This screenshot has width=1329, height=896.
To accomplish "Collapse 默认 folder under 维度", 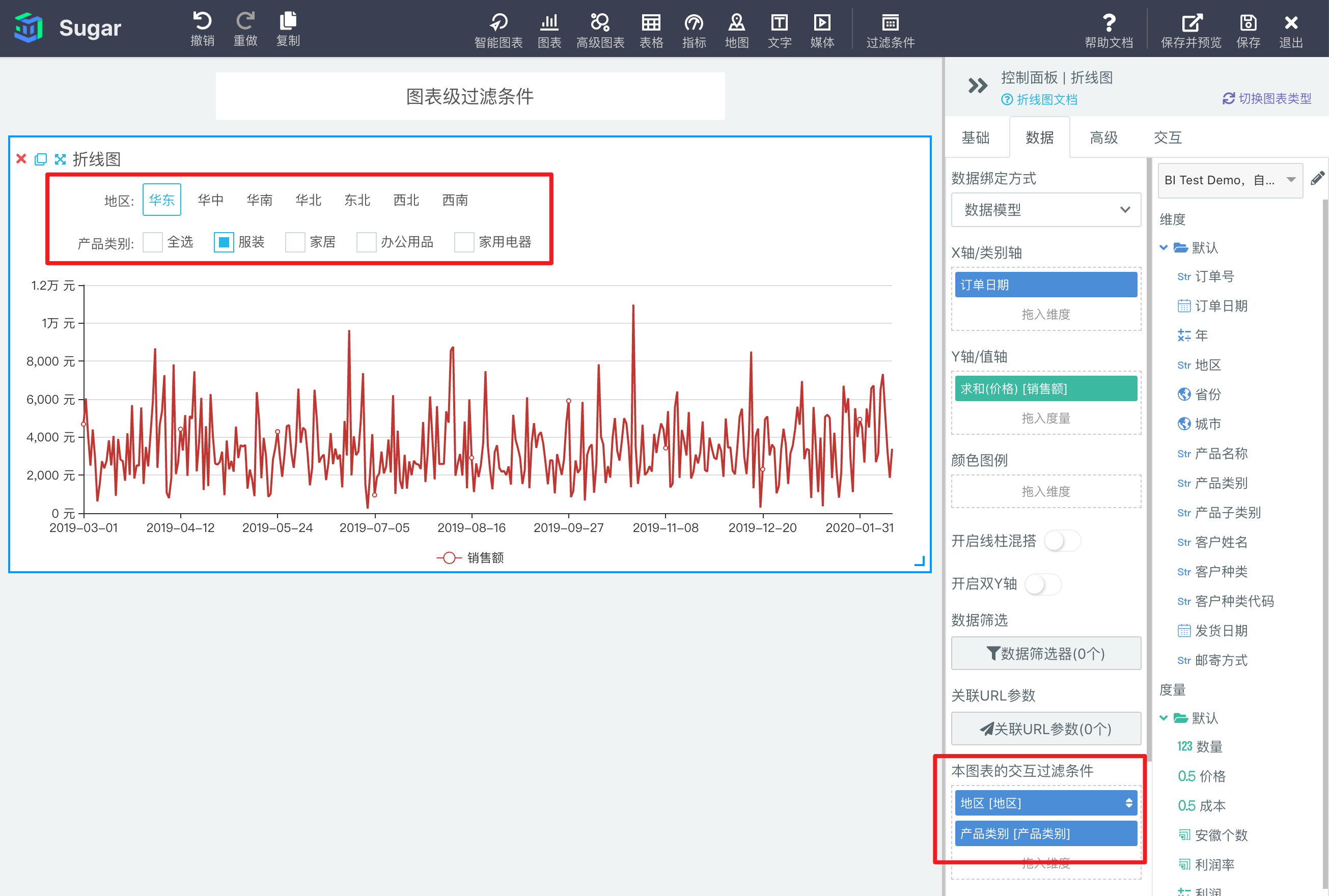I will tap(1164, 247).
